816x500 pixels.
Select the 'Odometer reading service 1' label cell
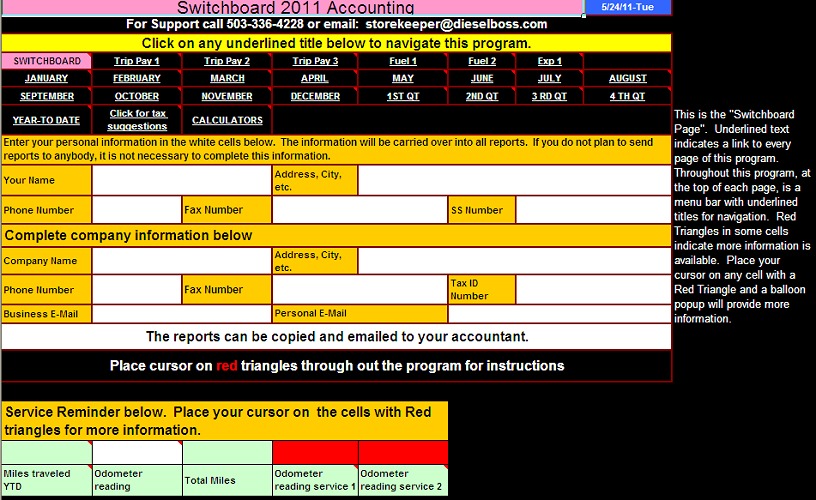(315, 480)
